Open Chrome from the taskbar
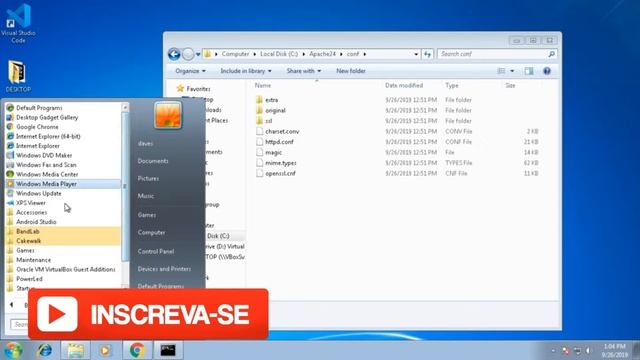 click(x=137, y=350)
